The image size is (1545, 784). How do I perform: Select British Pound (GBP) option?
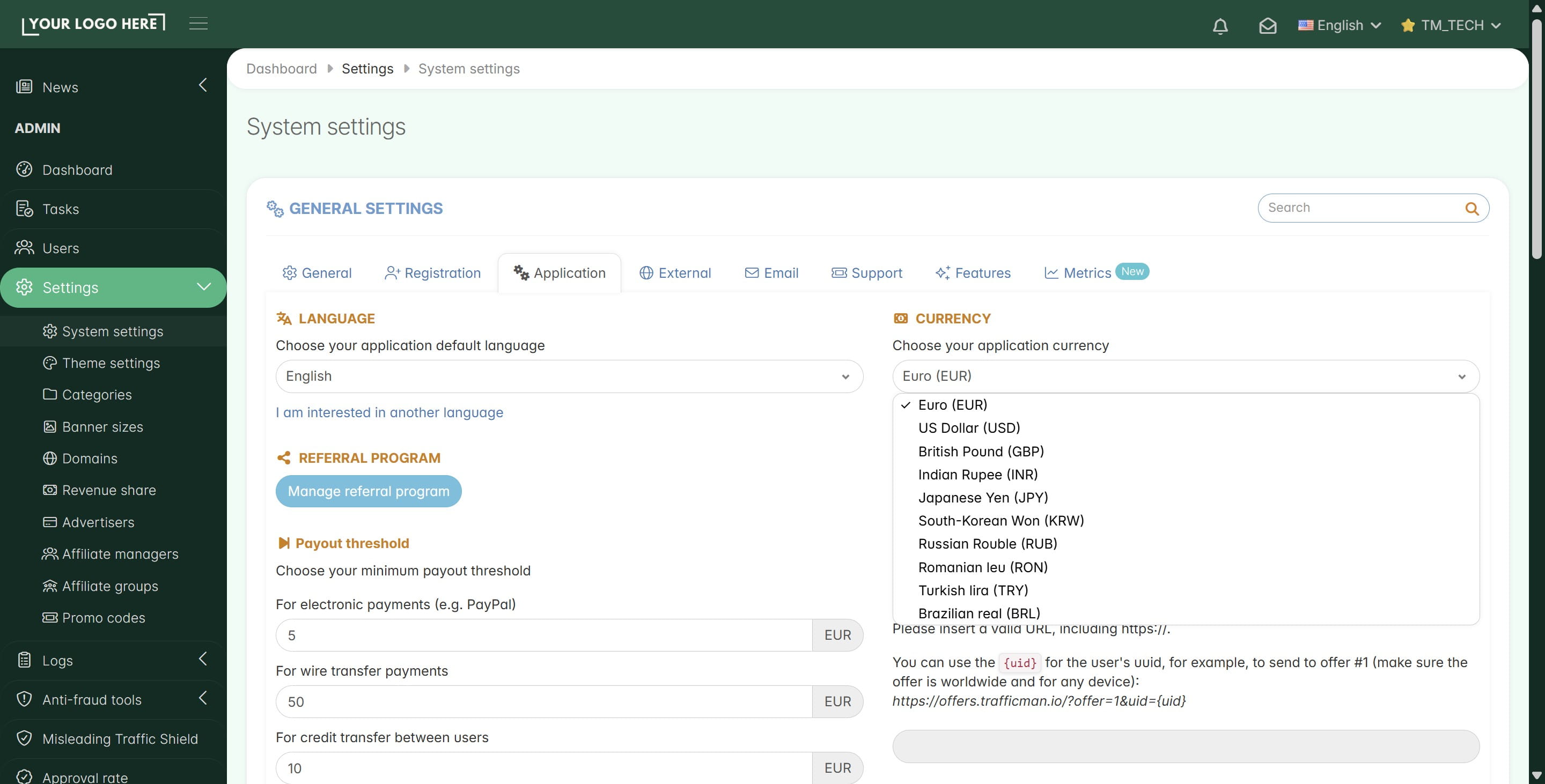pos(1186,452)
